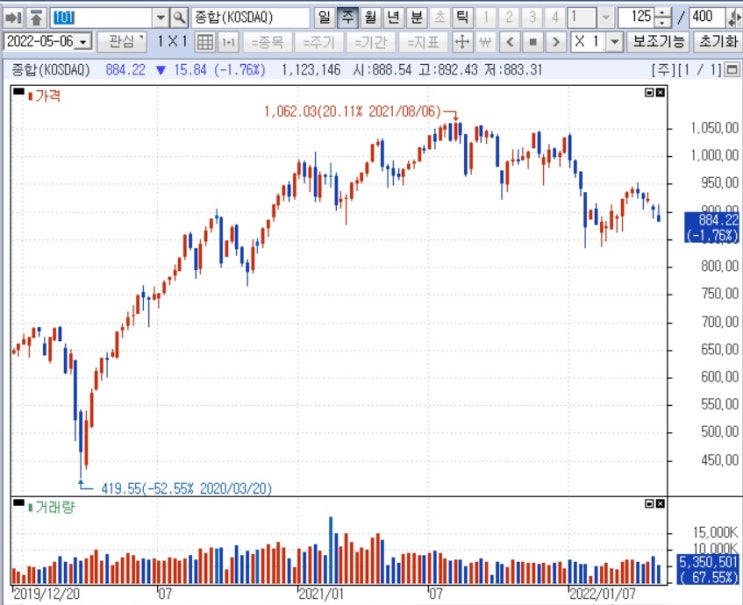Close the volume (거래량) pane
This screenshot has height=605, width=743.
660,504
